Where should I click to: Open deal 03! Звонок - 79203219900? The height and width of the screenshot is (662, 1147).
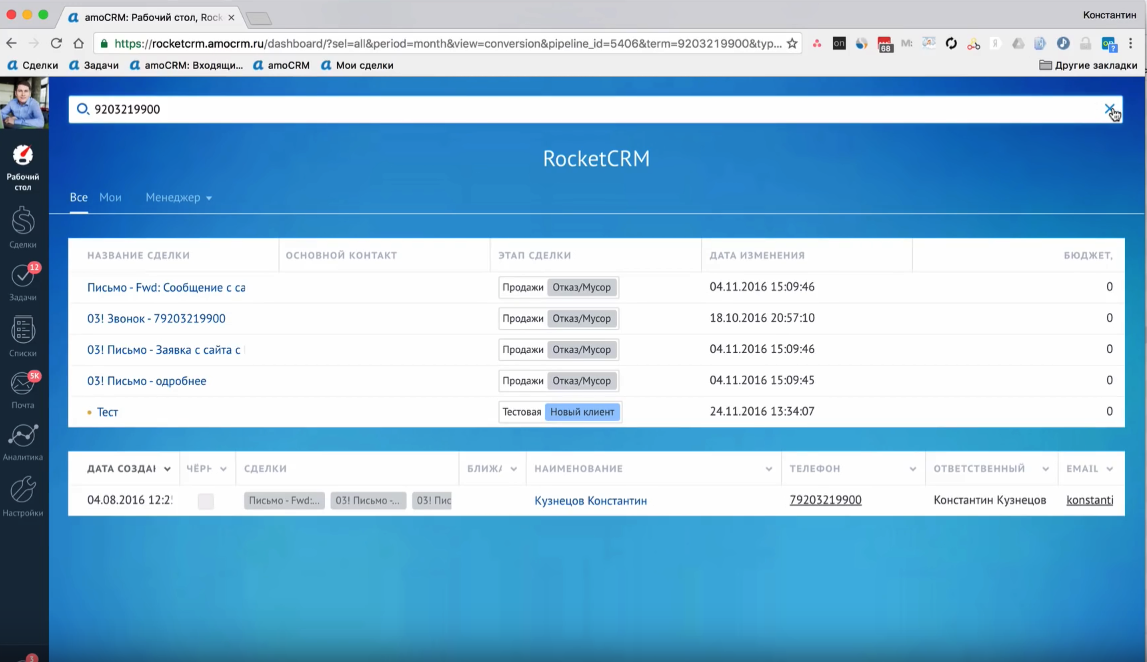click(x=156, y=319)
